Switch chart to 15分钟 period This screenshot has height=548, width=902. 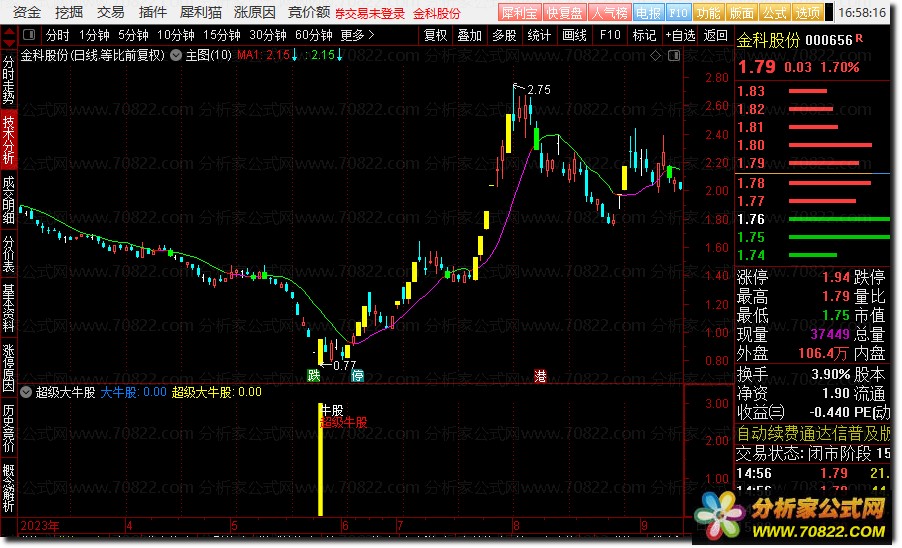coord(221,36)
